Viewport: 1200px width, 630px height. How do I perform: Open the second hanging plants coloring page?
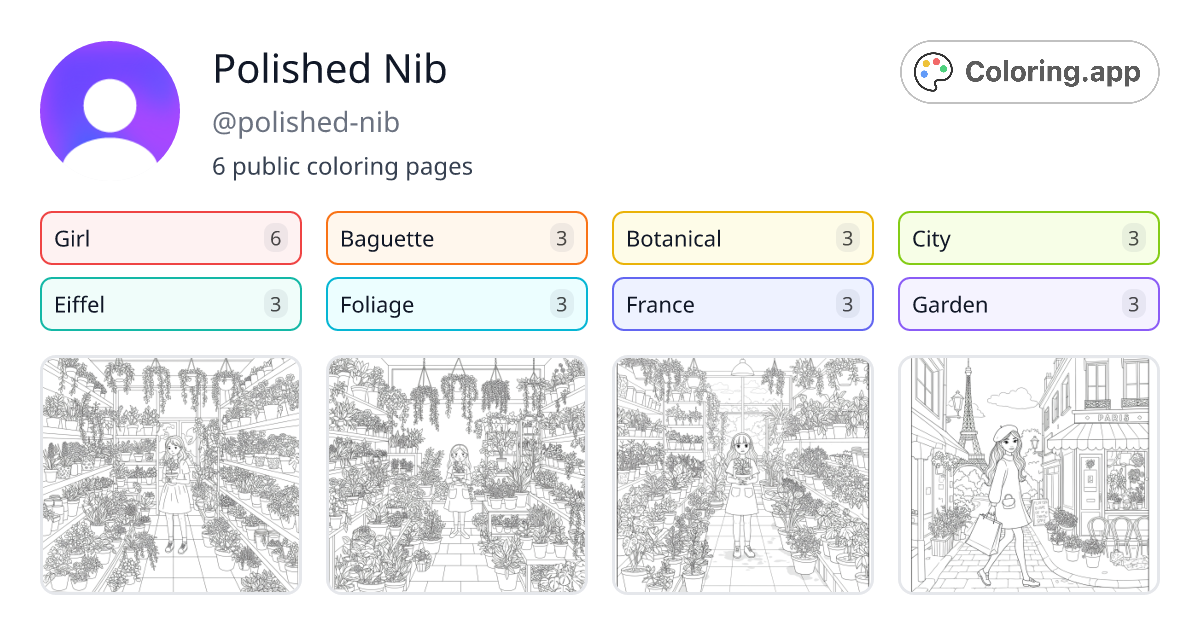(457, 474)
